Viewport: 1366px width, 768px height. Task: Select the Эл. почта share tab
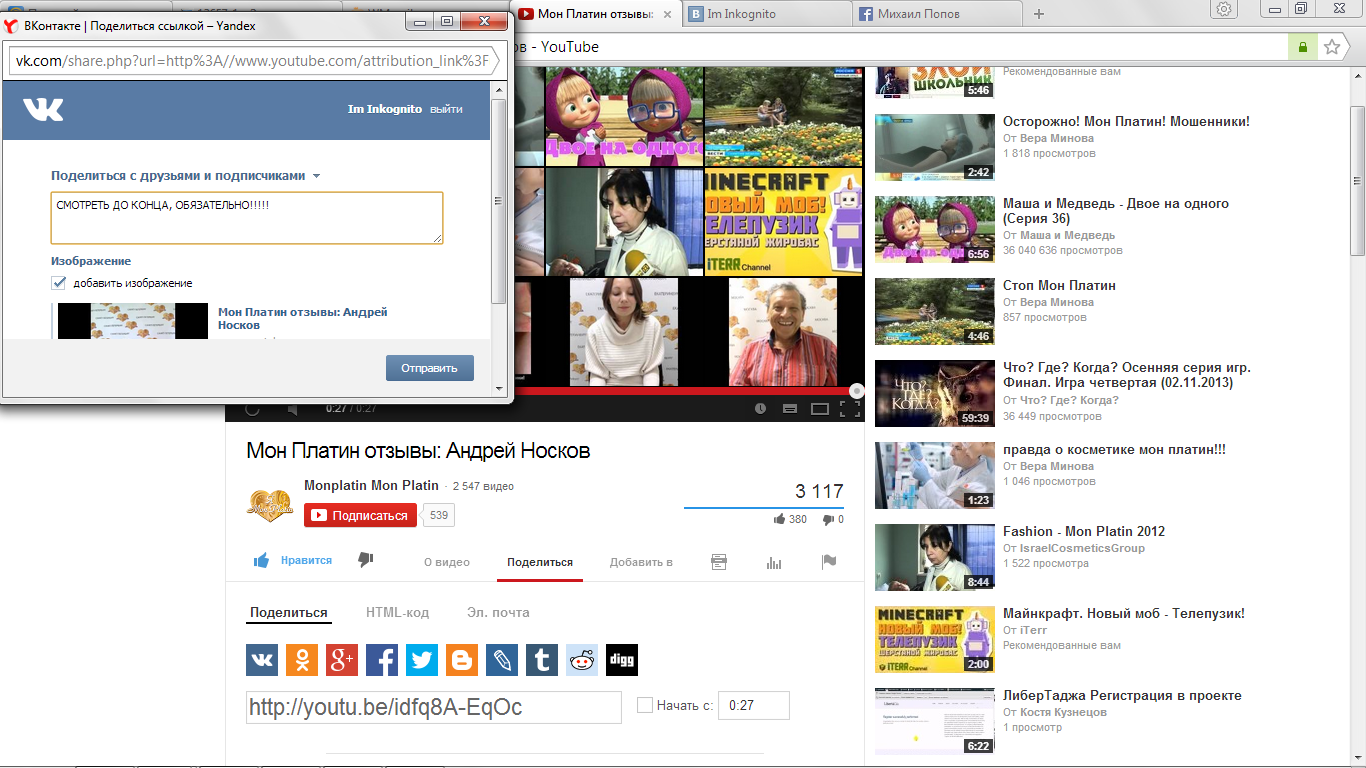tap(498, 612)
